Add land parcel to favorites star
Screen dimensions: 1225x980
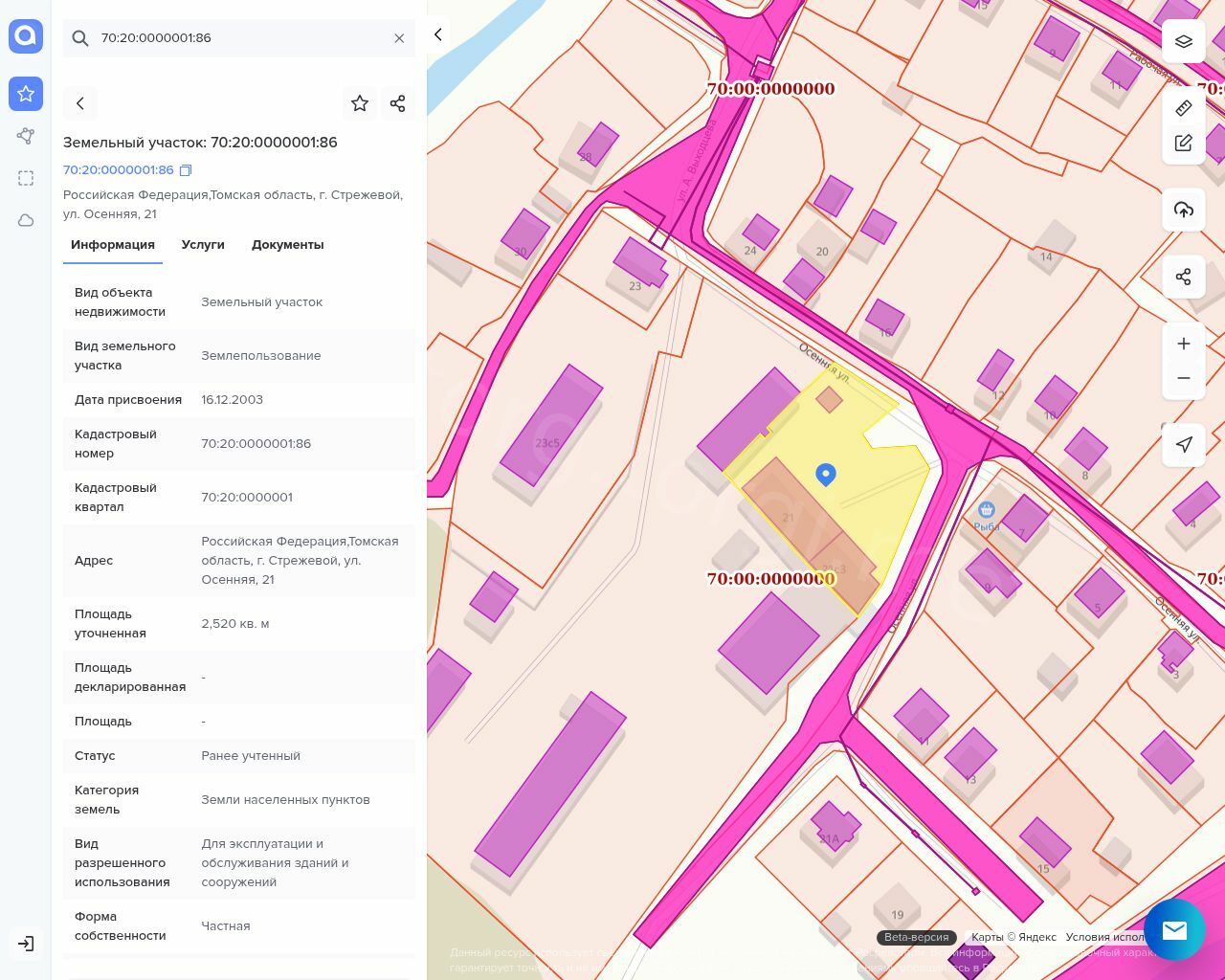pyautogui.click(x=360, y=103)
